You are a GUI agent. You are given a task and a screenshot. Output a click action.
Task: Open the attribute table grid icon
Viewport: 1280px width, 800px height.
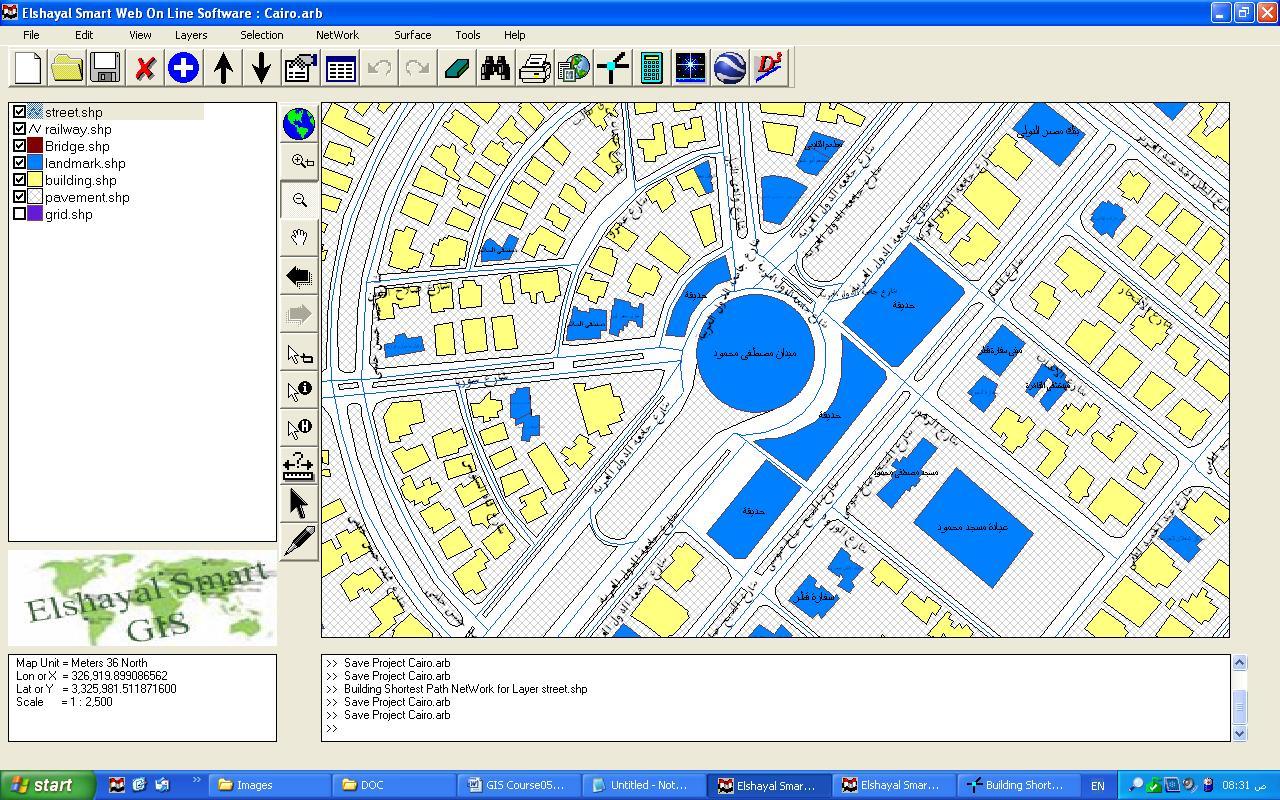340,68
